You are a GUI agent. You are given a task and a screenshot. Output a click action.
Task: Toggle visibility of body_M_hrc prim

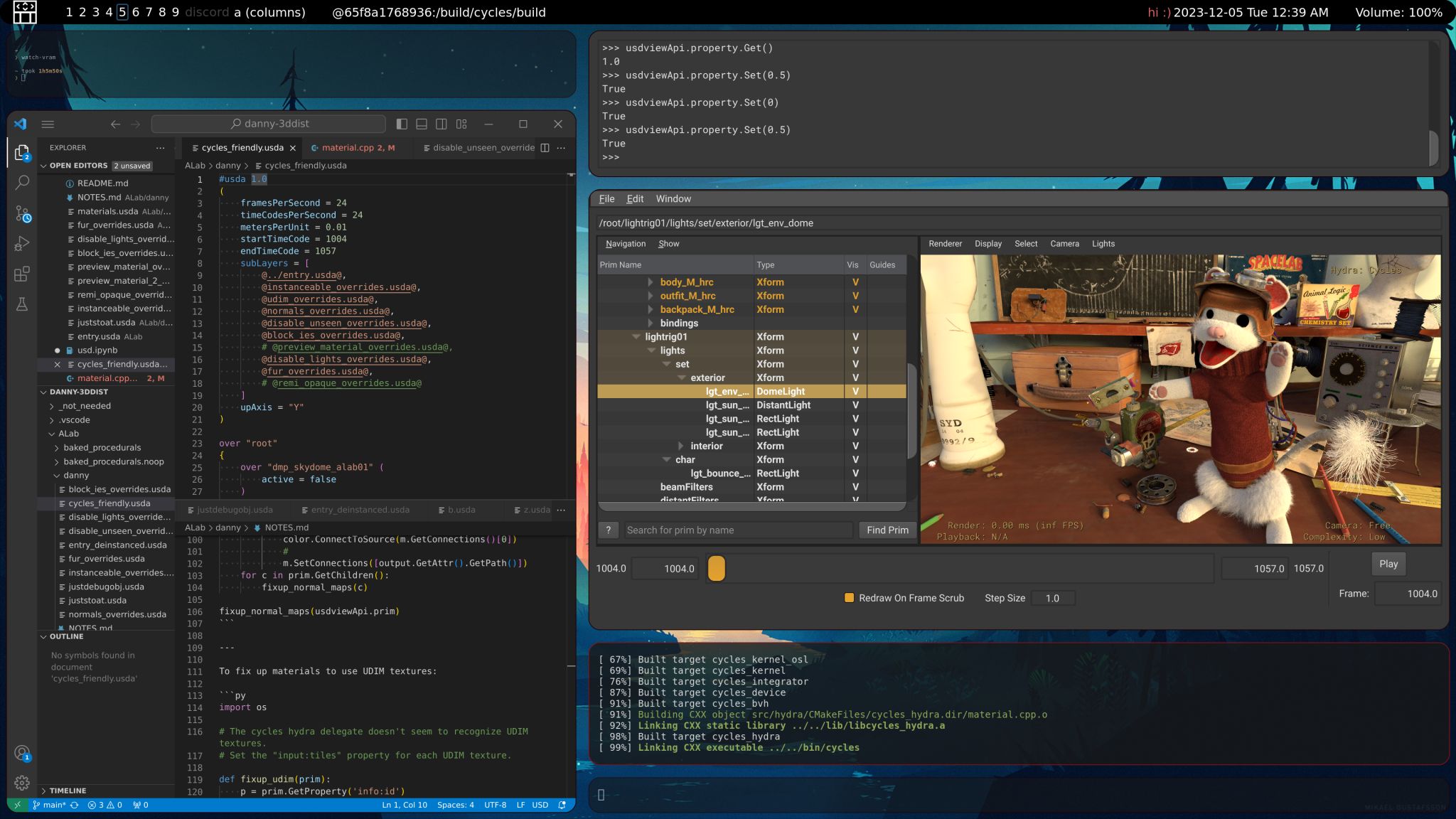tap(855, 282)
